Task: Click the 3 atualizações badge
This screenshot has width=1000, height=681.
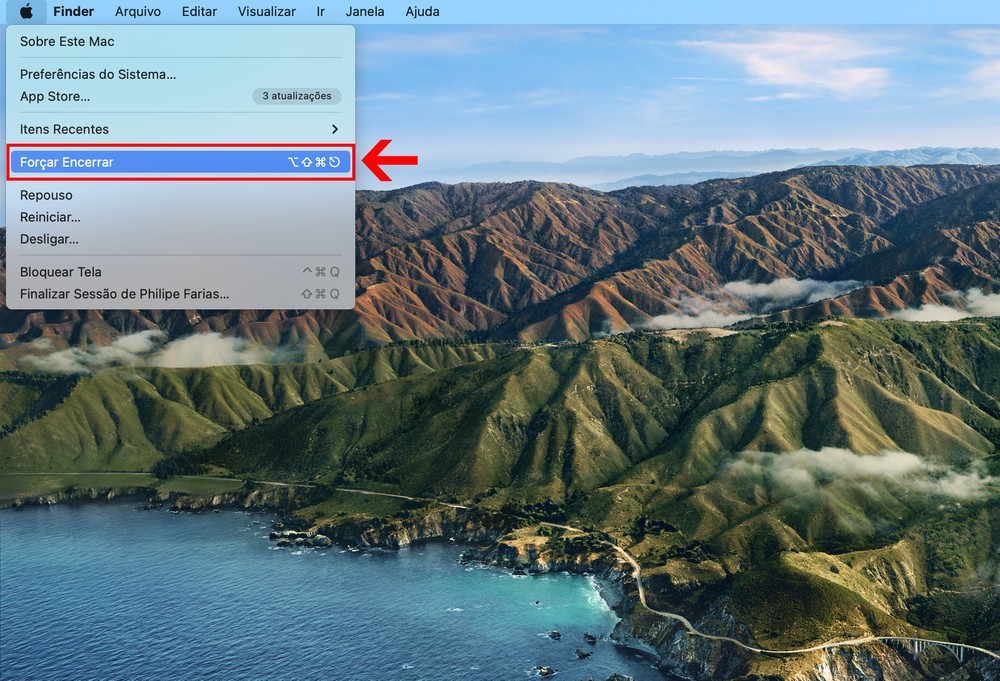Action: click(x=297, y=96)
